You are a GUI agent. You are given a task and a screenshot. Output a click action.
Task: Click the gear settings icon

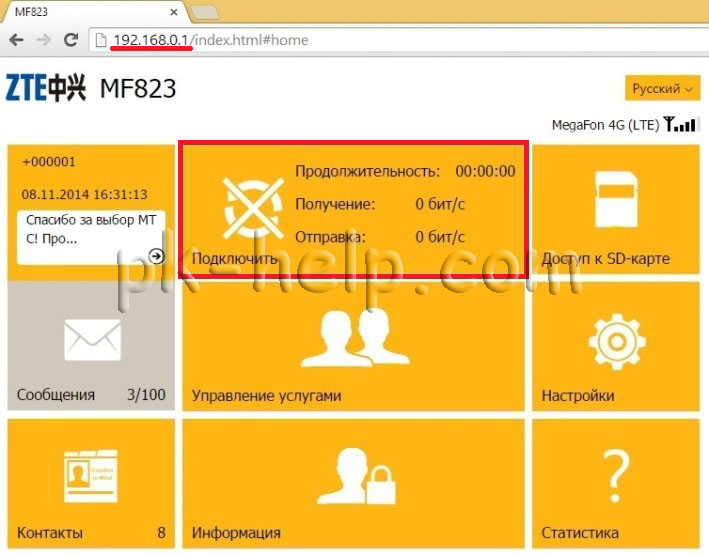617,341
